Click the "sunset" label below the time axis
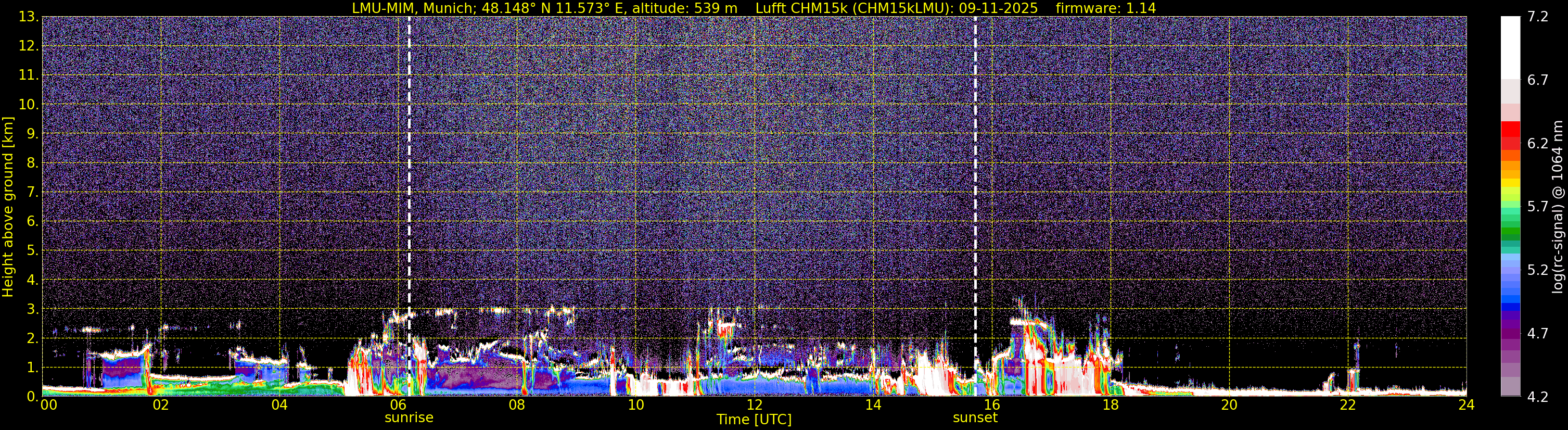1568x430 pixels. pyautogui.click(x=975, y=418)
